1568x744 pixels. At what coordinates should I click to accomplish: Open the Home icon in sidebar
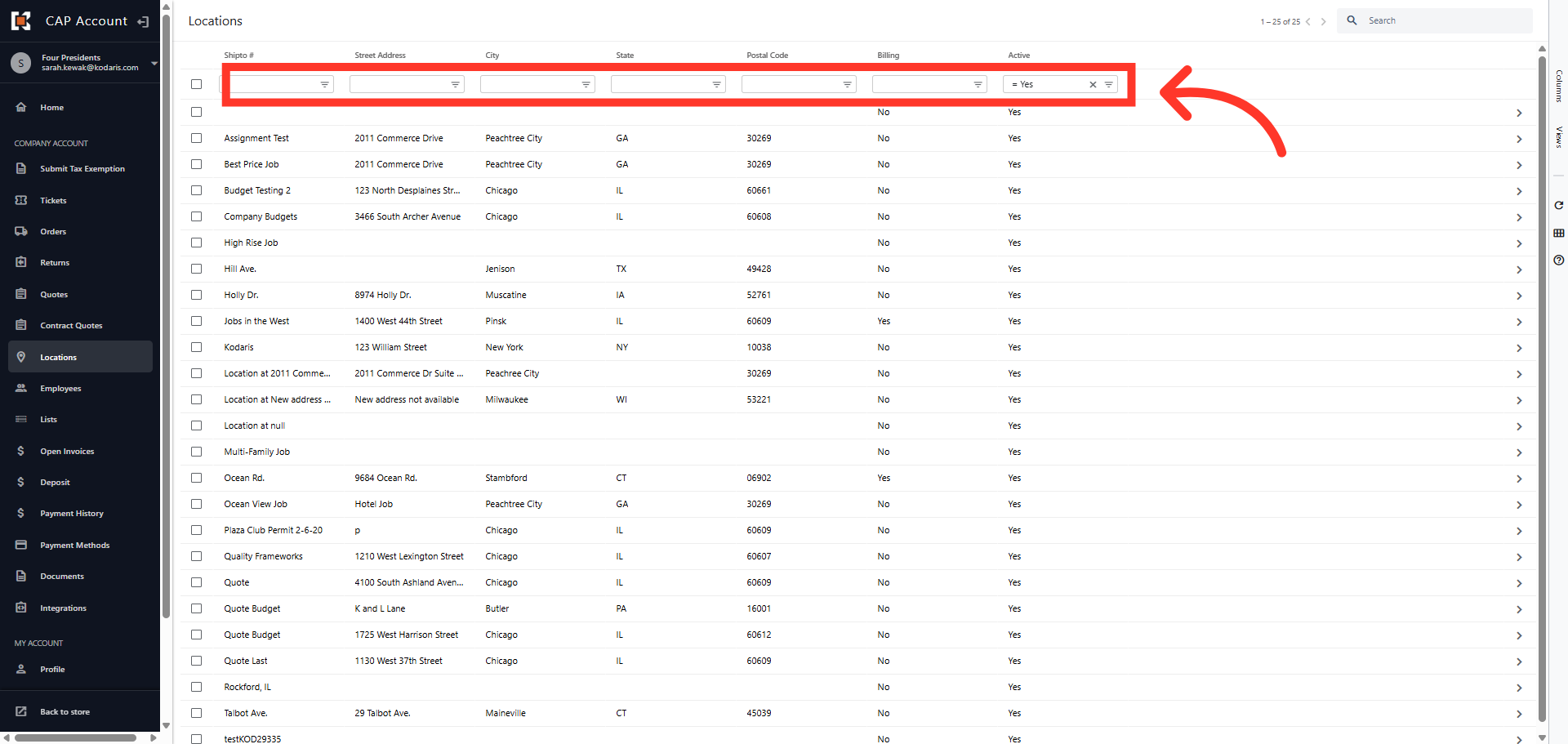coord(21,107)
